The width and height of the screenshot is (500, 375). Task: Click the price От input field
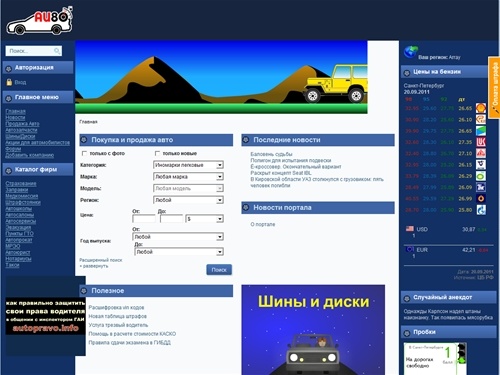(x=144, y=219)
